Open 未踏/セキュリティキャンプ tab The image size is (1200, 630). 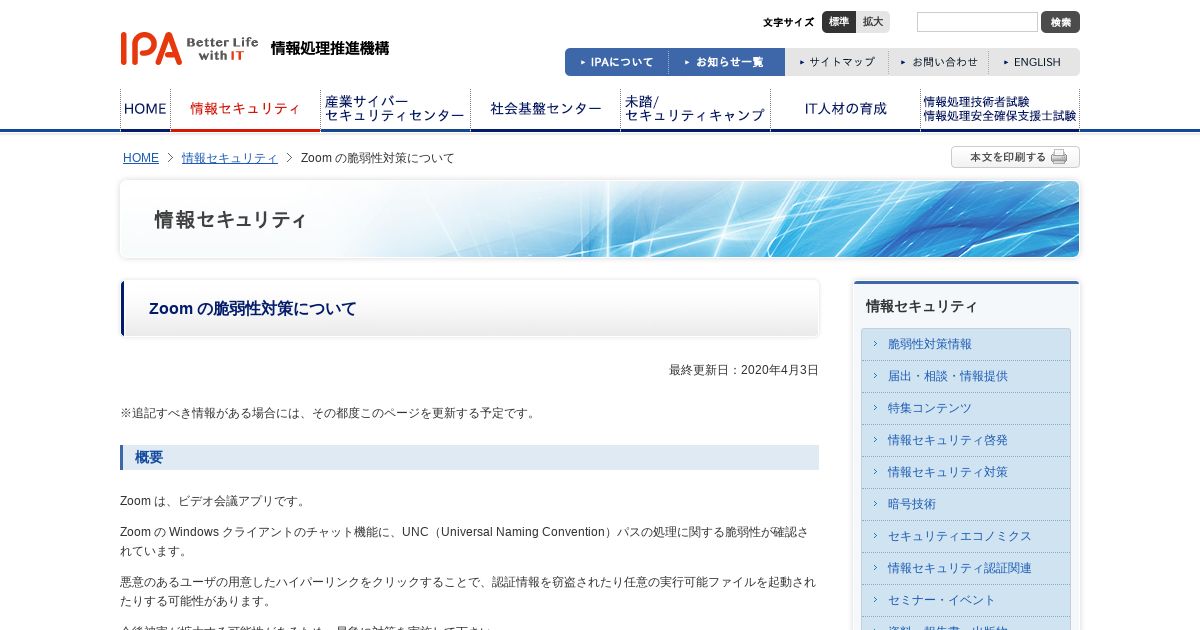pyautogui.click(x=695, y=109)
